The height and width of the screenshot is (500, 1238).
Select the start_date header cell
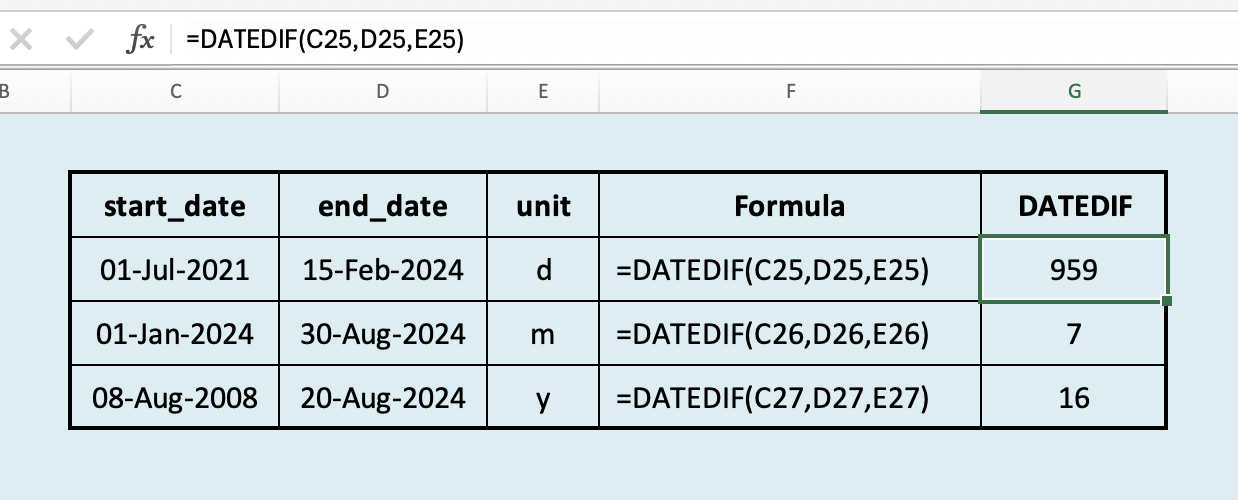[x=175, y=206]
